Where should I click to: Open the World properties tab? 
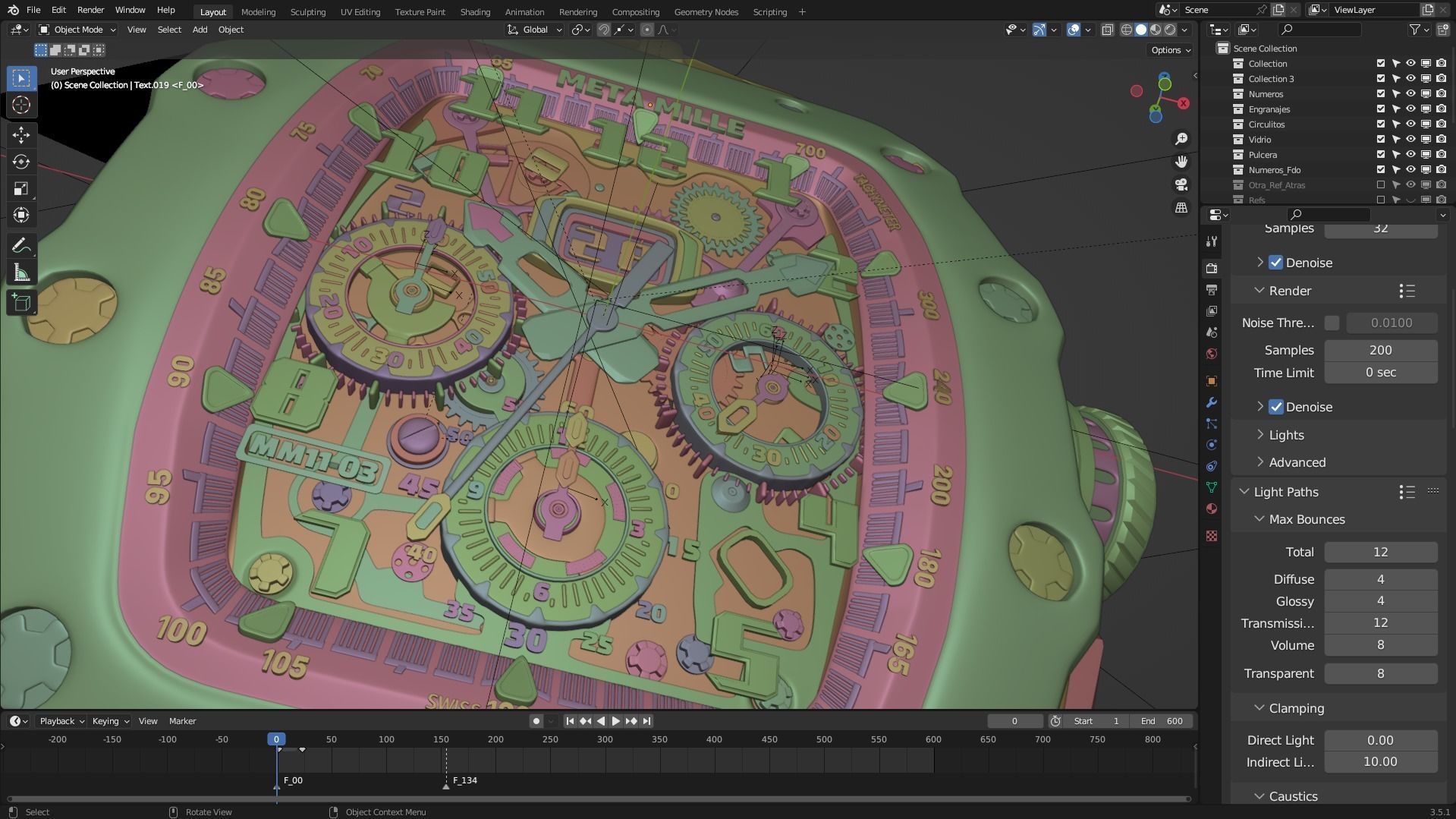pos(1212,354)
